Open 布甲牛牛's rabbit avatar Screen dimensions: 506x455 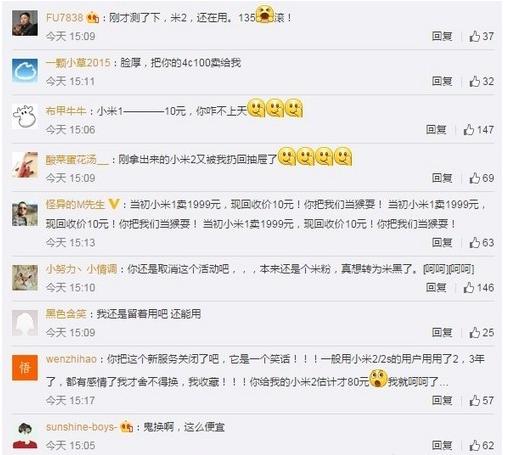click(x=25, y=116)
